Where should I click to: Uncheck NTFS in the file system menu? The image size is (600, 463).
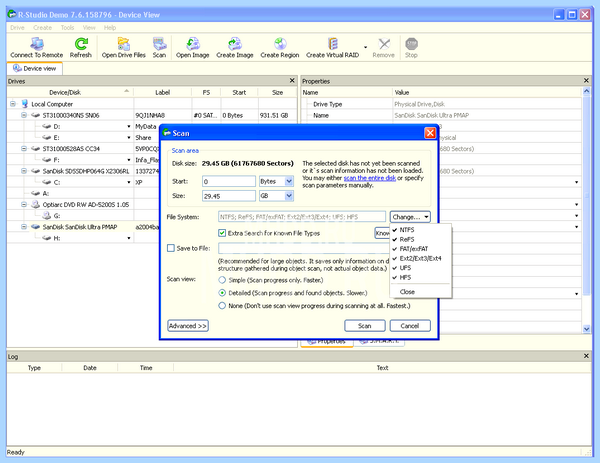point(406,230)
